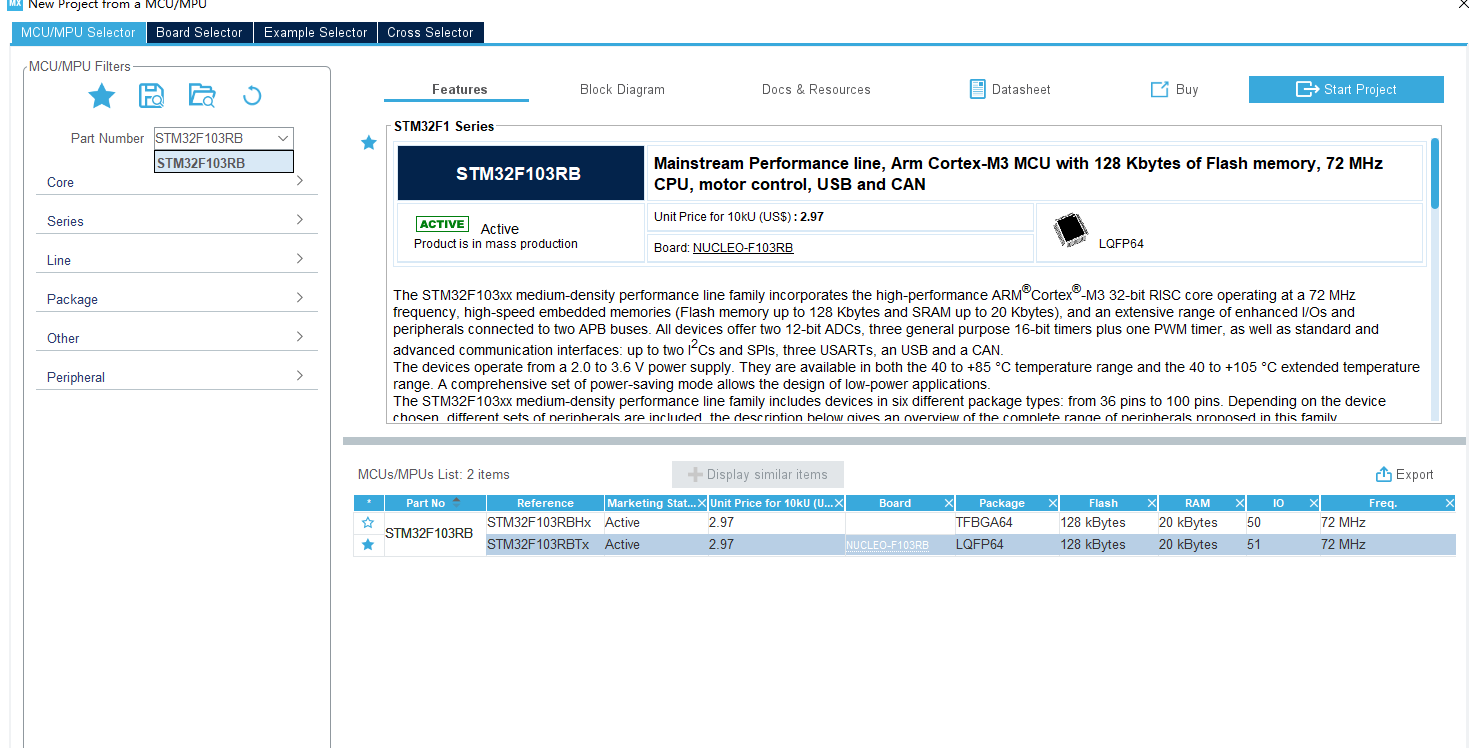Remove the Board column
The height and width of the screenshot is (748, 1472).
pyautogui.click(x=949, y=503)
